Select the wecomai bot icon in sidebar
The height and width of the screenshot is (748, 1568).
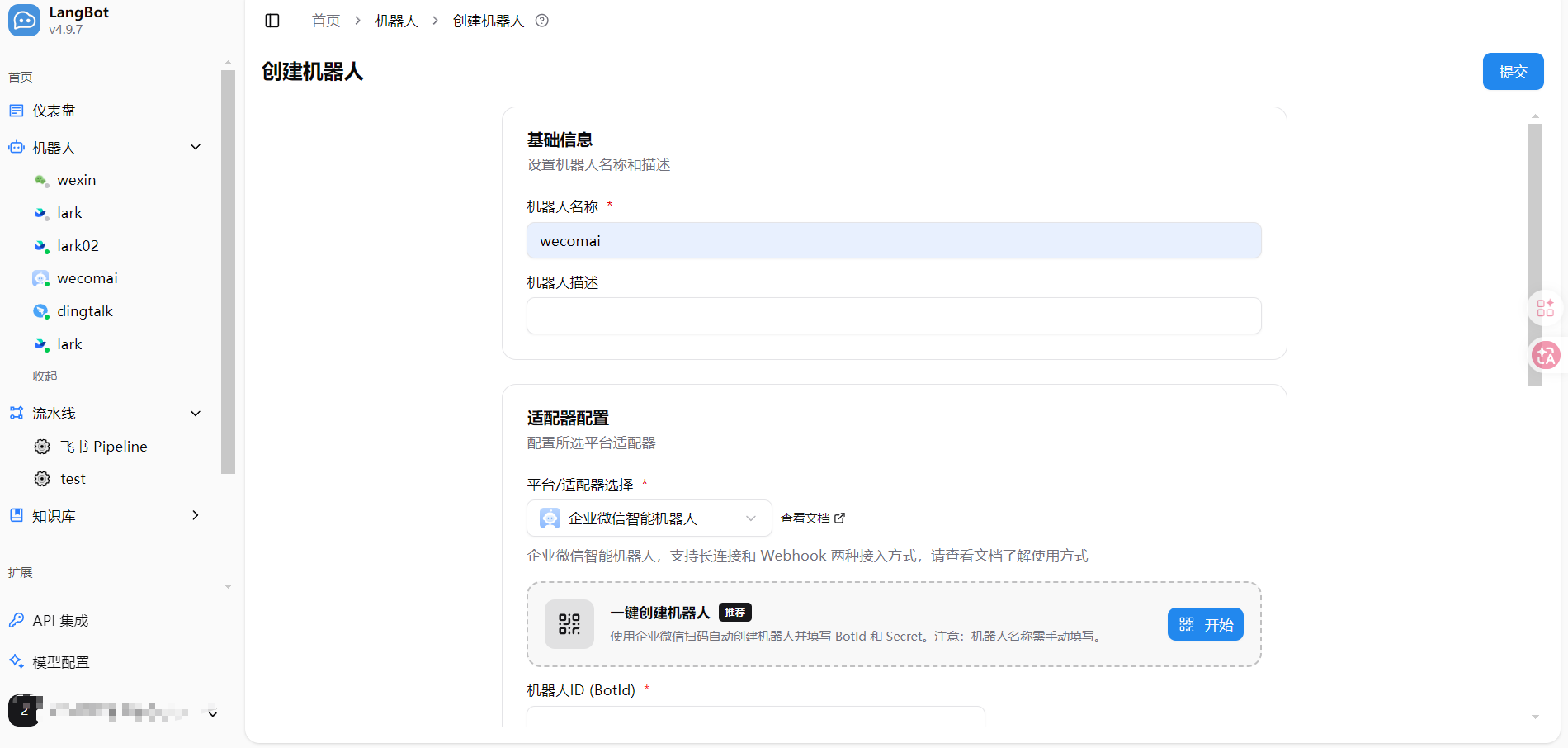(x=41, y=279)
